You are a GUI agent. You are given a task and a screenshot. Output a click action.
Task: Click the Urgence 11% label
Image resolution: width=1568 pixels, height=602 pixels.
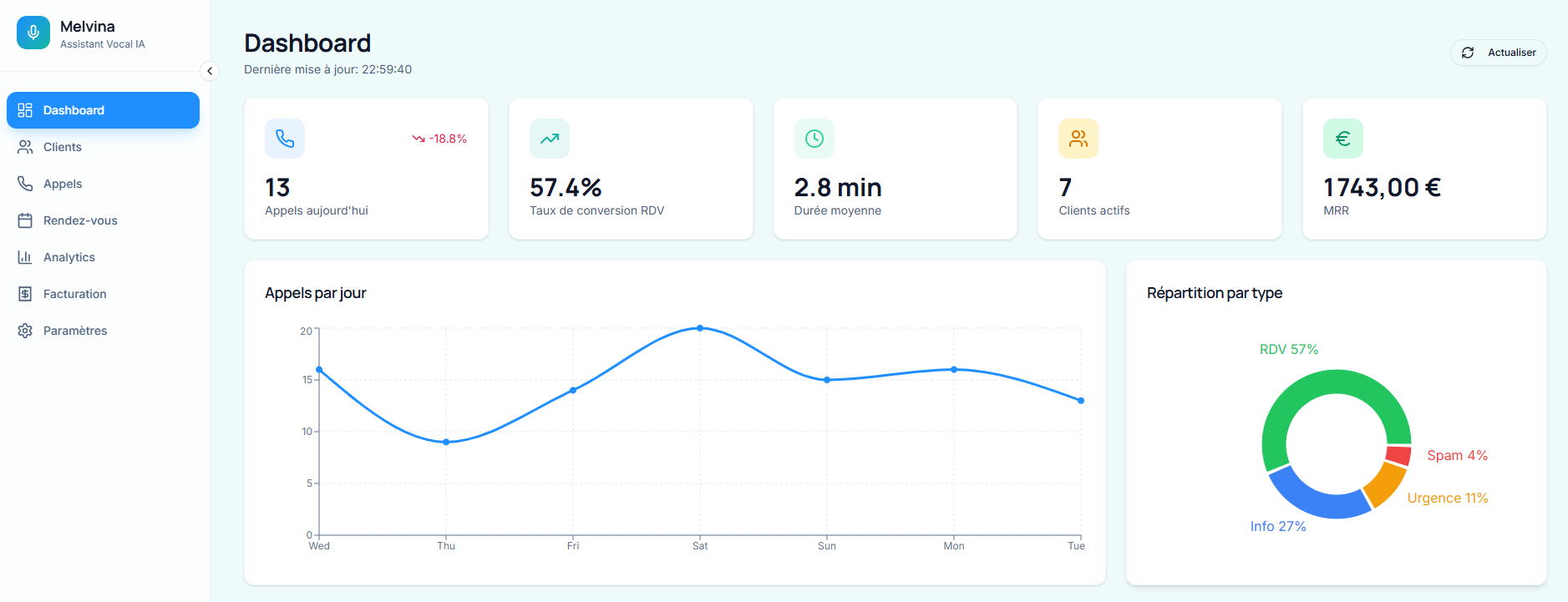1448,498
